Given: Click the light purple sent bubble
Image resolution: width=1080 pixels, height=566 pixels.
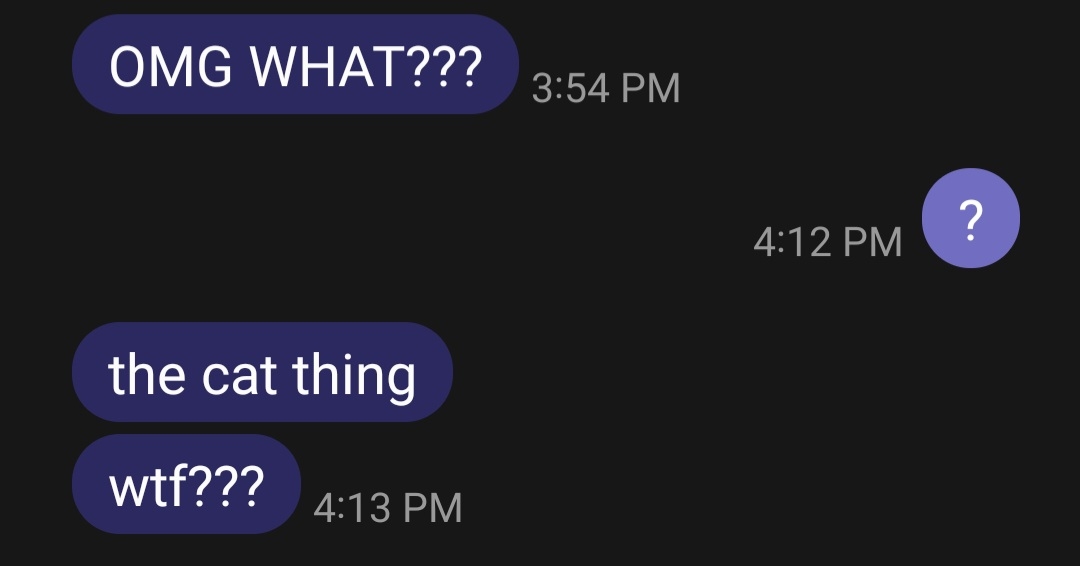Looking at the screenshot, I should pyautogui.click(x=970, y=219).
